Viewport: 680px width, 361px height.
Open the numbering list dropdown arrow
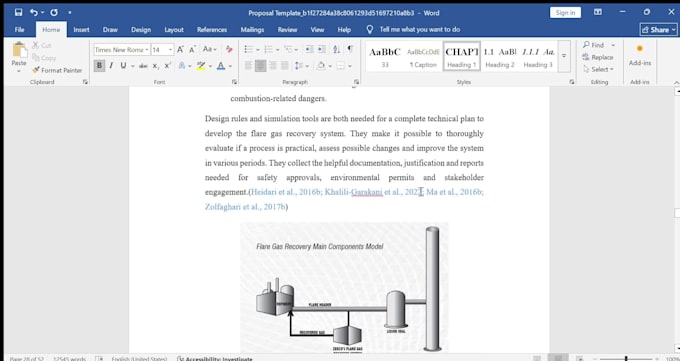pos(278,49)
